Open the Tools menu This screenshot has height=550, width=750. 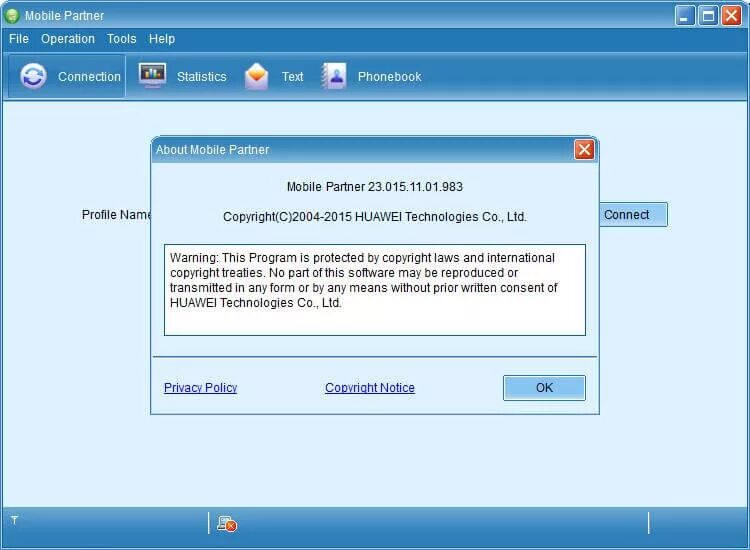pyautogui.click(x=121, y=39)
